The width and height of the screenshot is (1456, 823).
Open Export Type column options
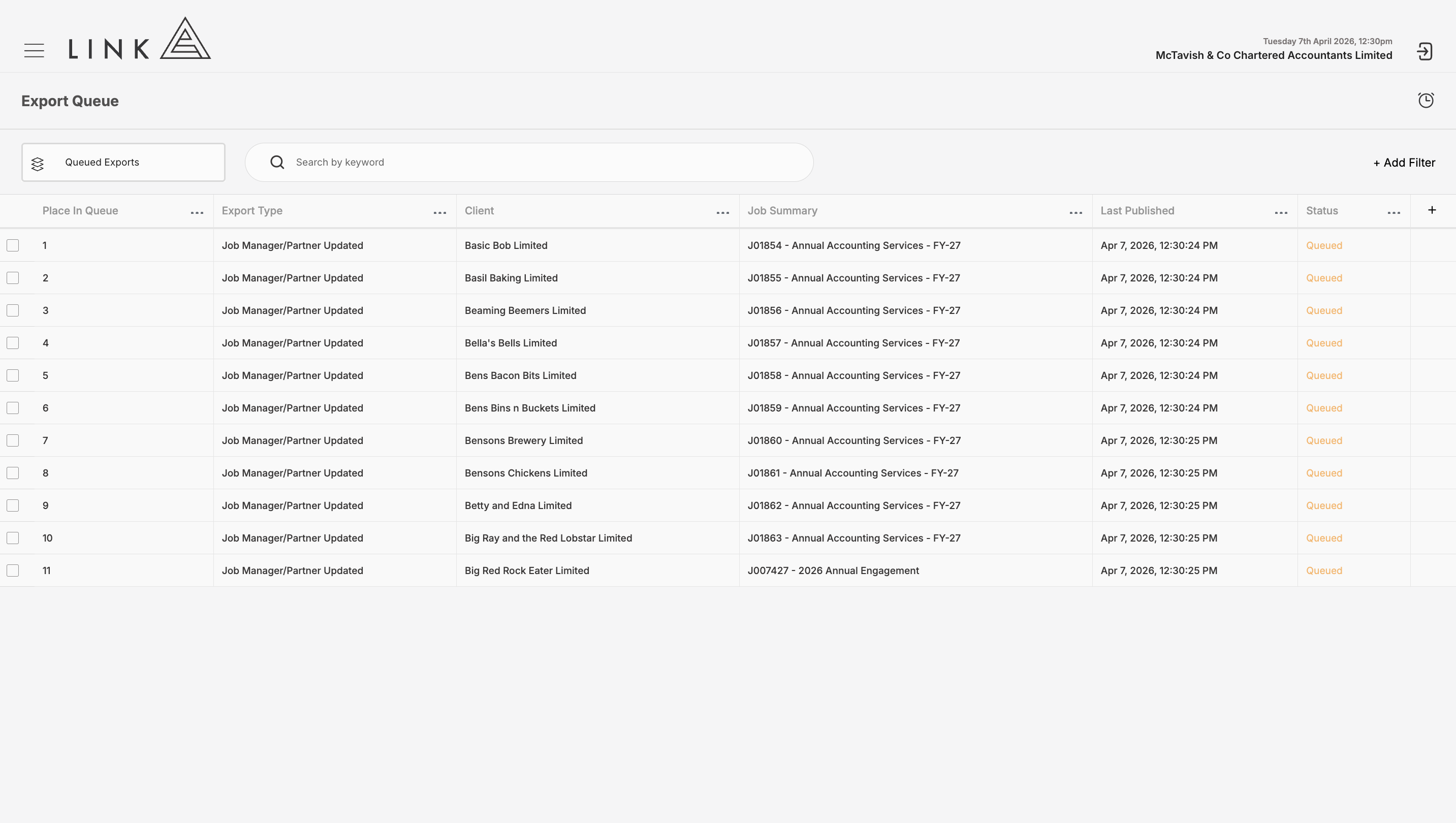(x=440, y=213)
